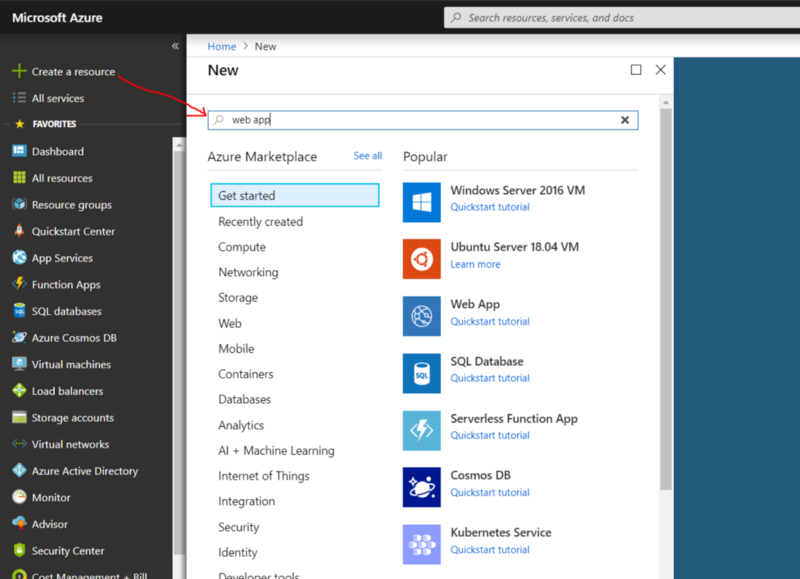Open Quickstart tutorial under Kubernetes Service
800x579 pixels.
(x=490, y=549)
